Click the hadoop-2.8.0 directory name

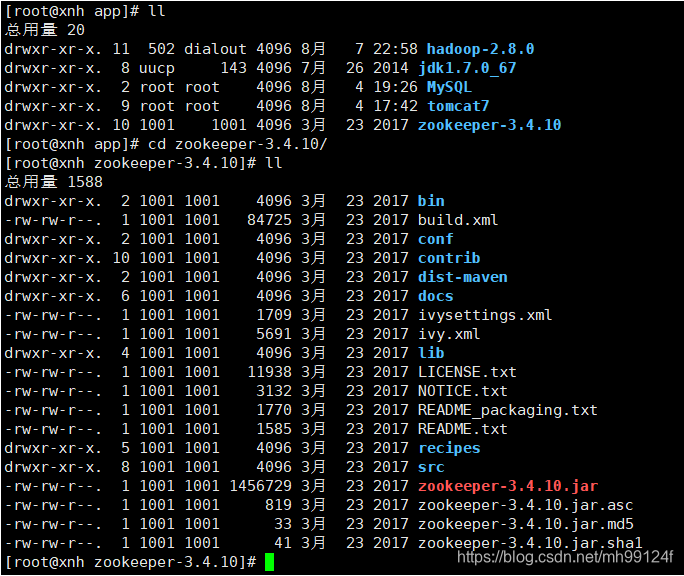tap(480, 49)
